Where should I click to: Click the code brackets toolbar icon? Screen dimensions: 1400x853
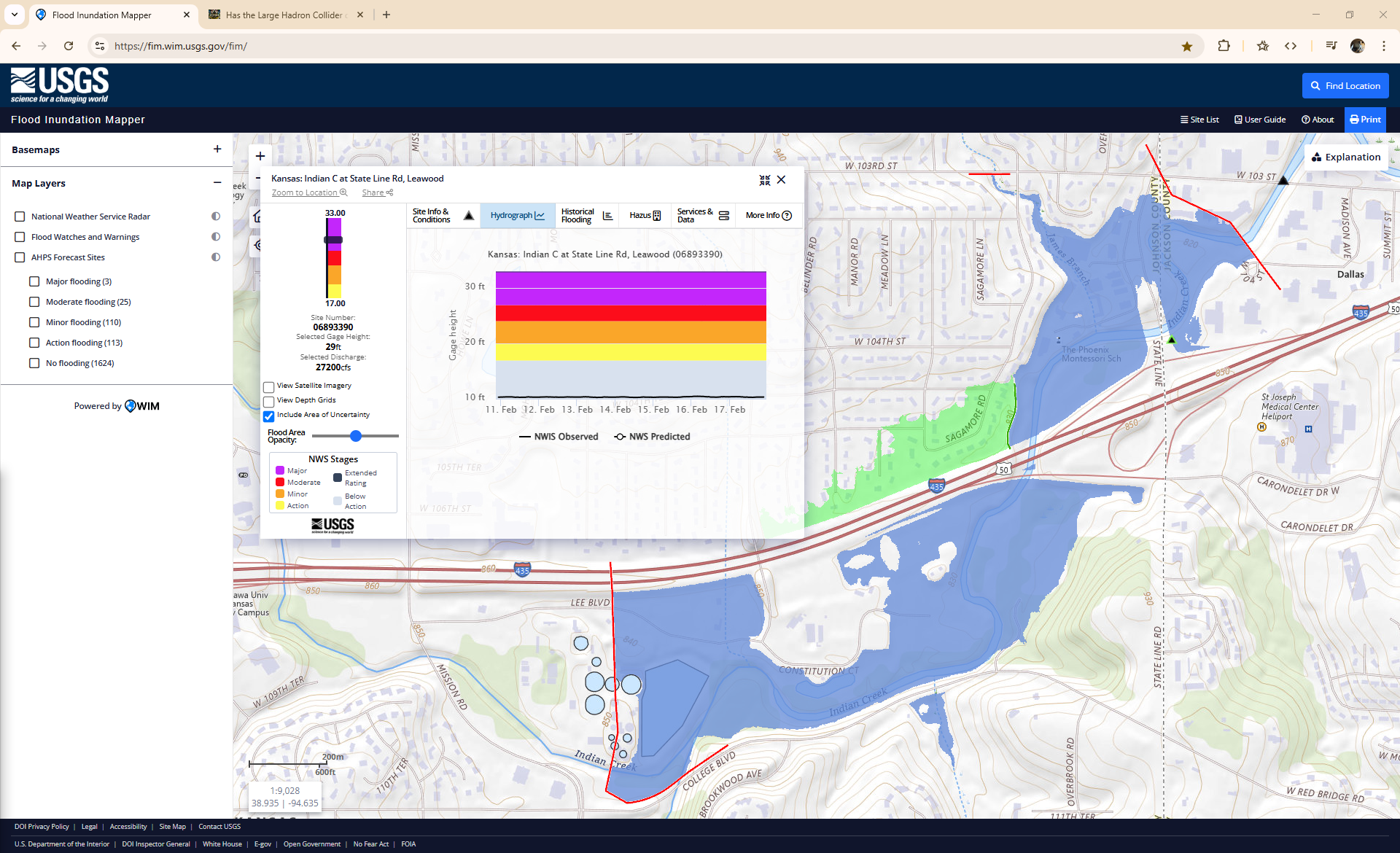pos(1291,46)
